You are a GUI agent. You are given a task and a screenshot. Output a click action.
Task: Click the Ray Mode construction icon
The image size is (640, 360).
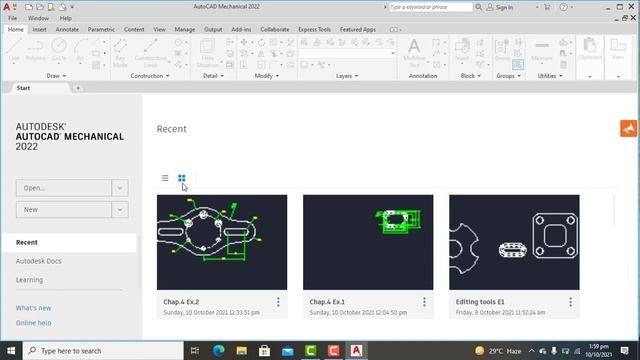pos(120,53)
